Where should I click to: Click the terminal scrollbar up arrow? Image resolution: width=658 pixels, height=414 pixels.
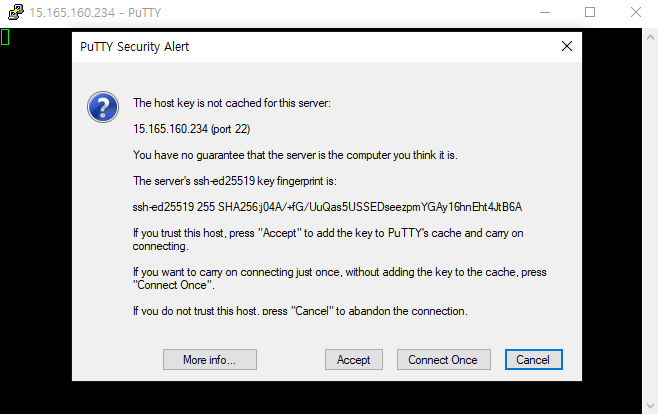tap(650, 37)
